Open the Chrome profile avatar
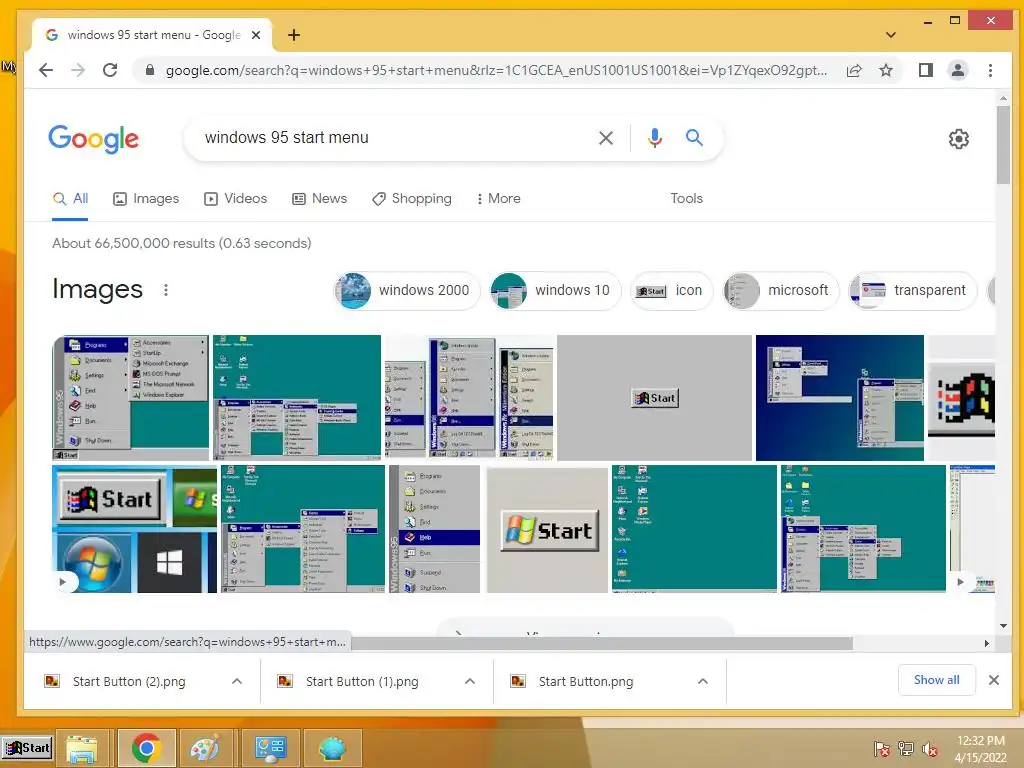Image resolution: width=1024 pixels, height=768 pixels. point(957,70)
